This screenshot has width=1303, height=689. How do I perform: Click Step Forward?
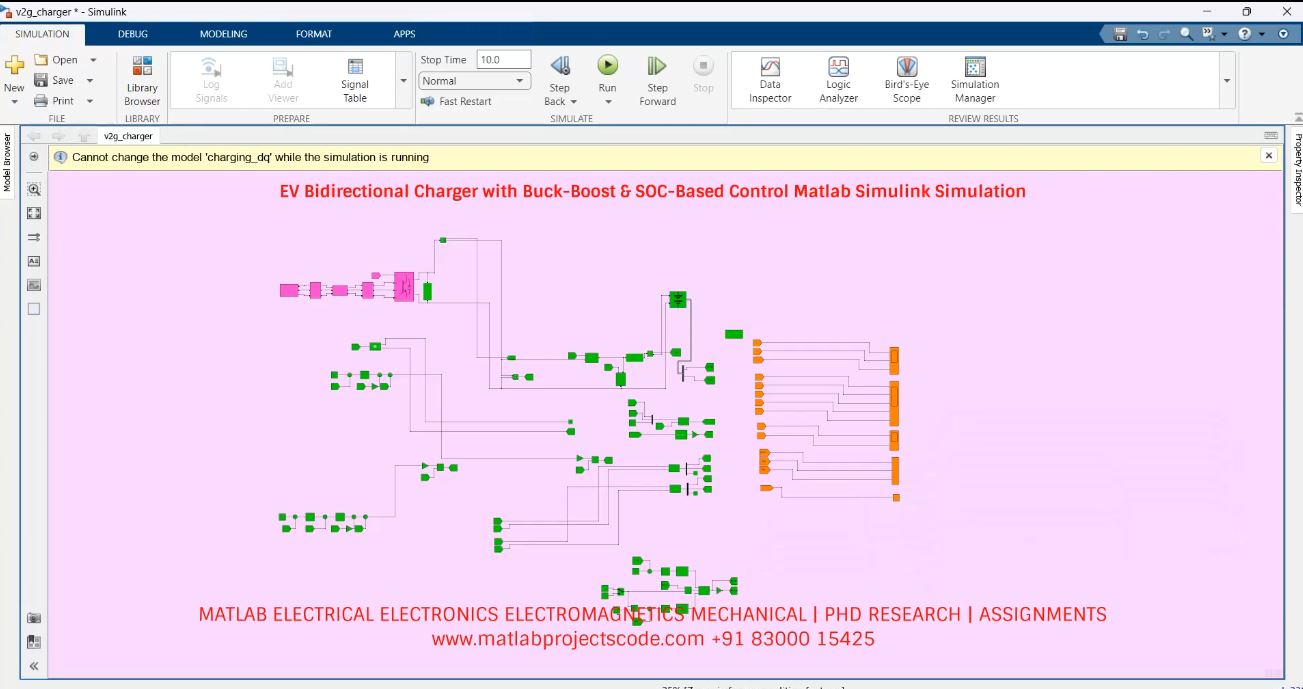(x=657, y=80)
